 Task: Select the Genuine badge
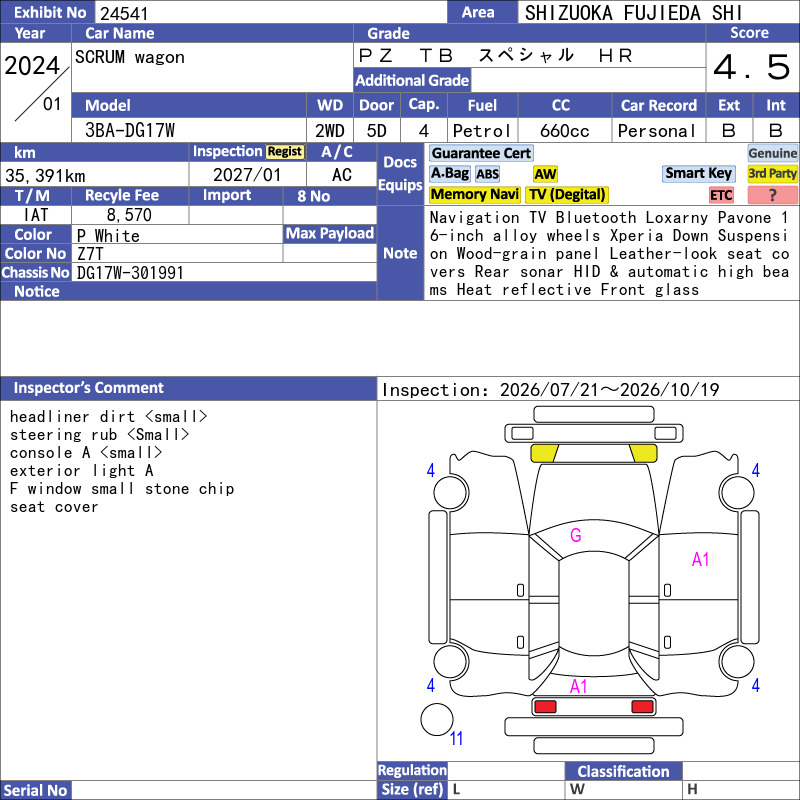pos(772,153)
